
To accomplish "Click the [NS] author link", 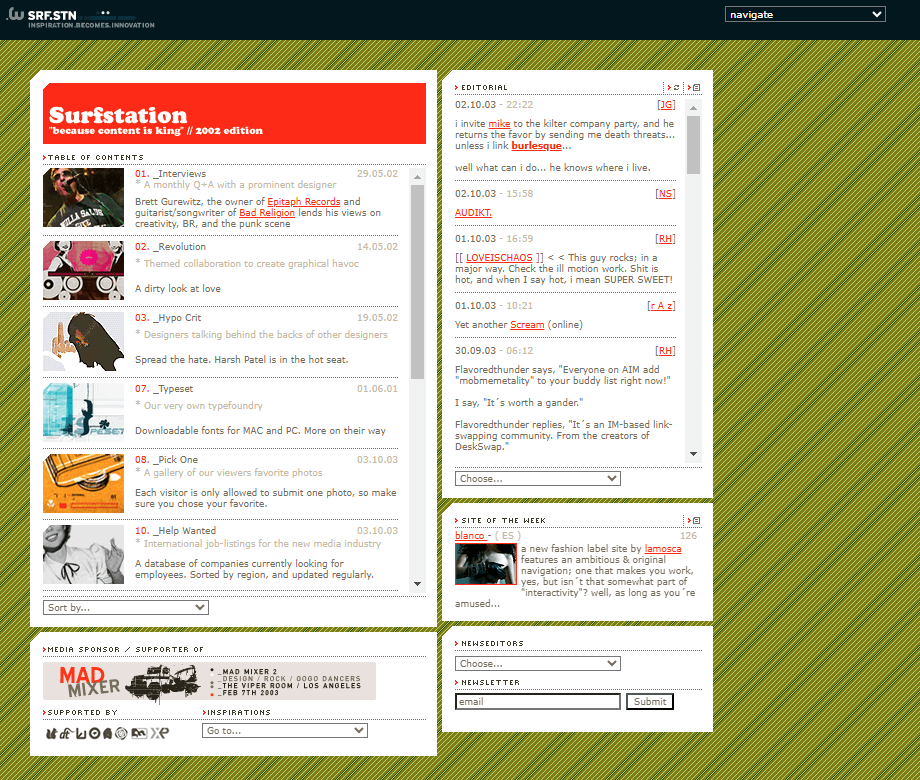I will pos(665,194).
